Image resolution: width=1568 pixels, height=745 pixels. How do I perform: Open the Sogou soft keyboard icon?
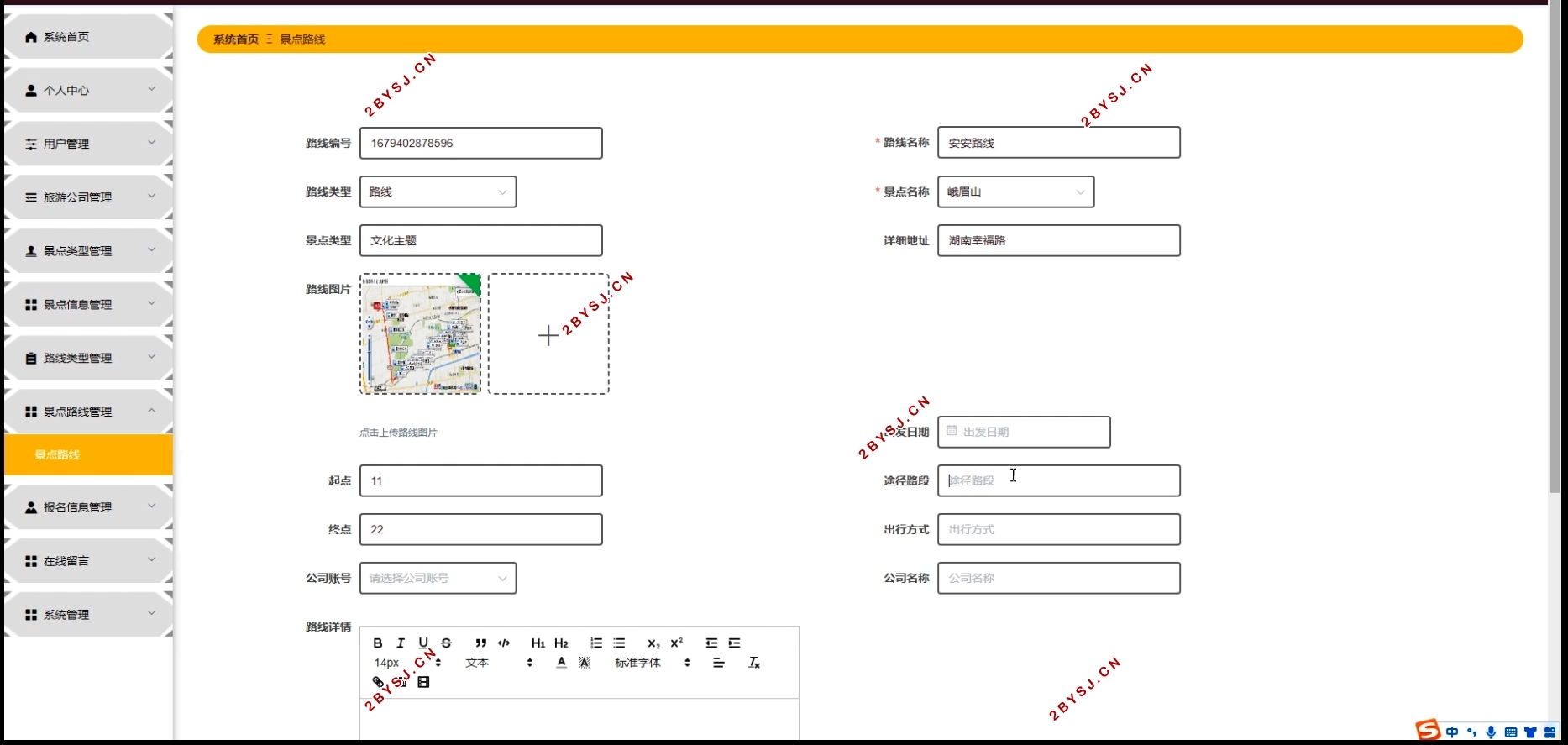(x=1510, y=732)
